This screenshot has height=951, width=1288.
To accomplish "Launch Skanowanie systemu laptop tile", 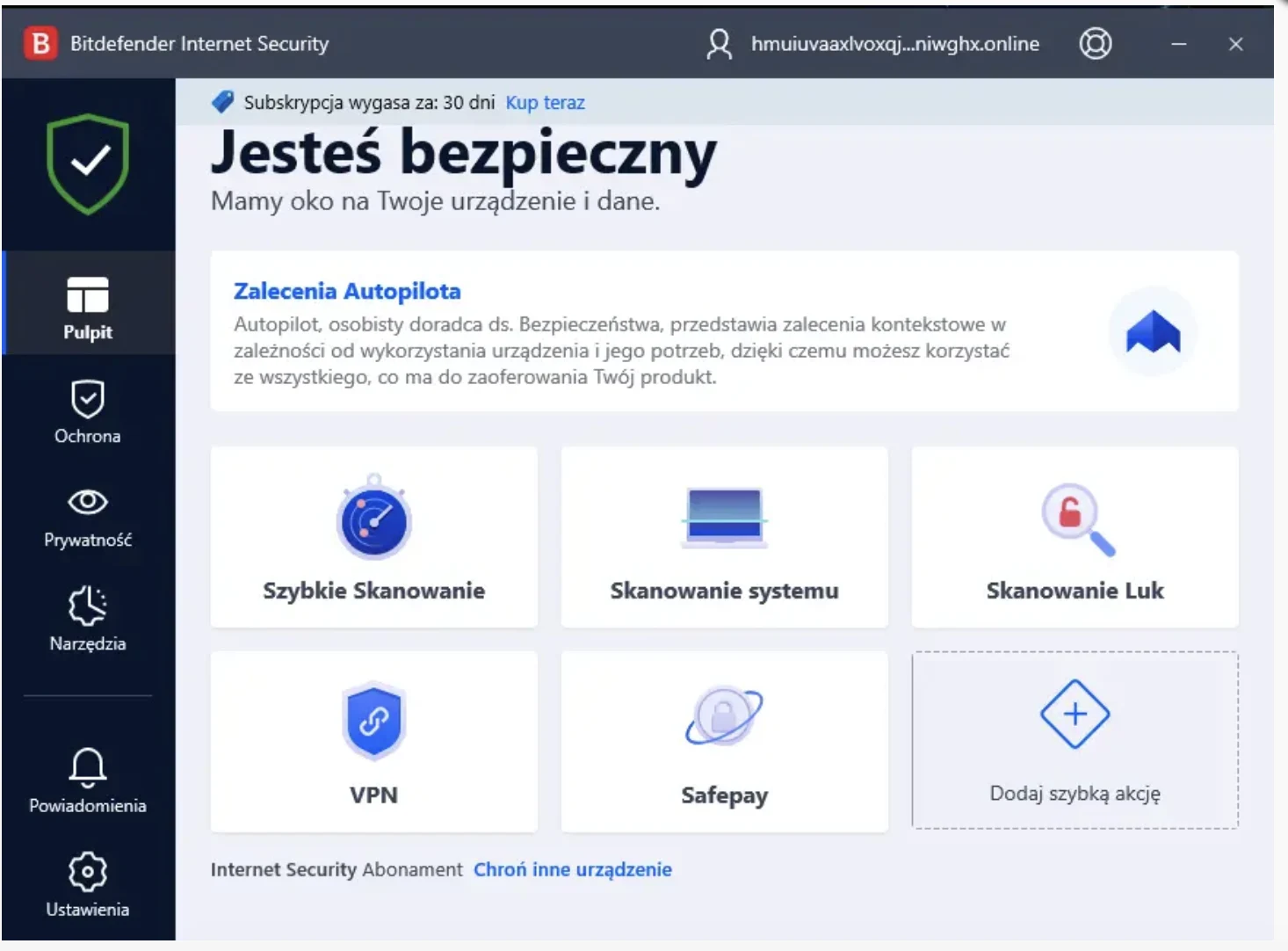I will (724, 537).
